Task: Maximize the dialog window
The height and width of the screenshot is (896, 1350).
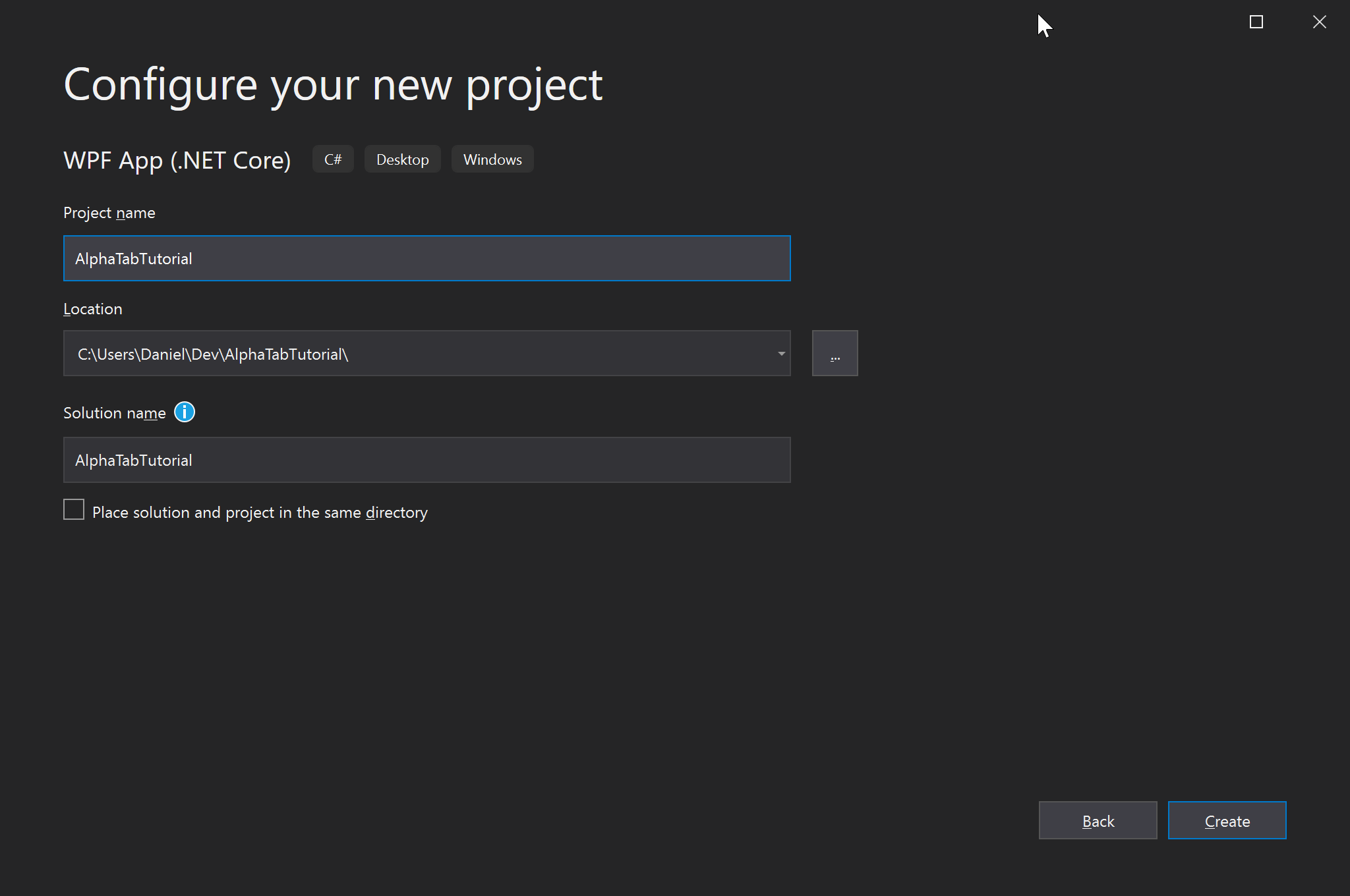Action: click(1256, 22)
